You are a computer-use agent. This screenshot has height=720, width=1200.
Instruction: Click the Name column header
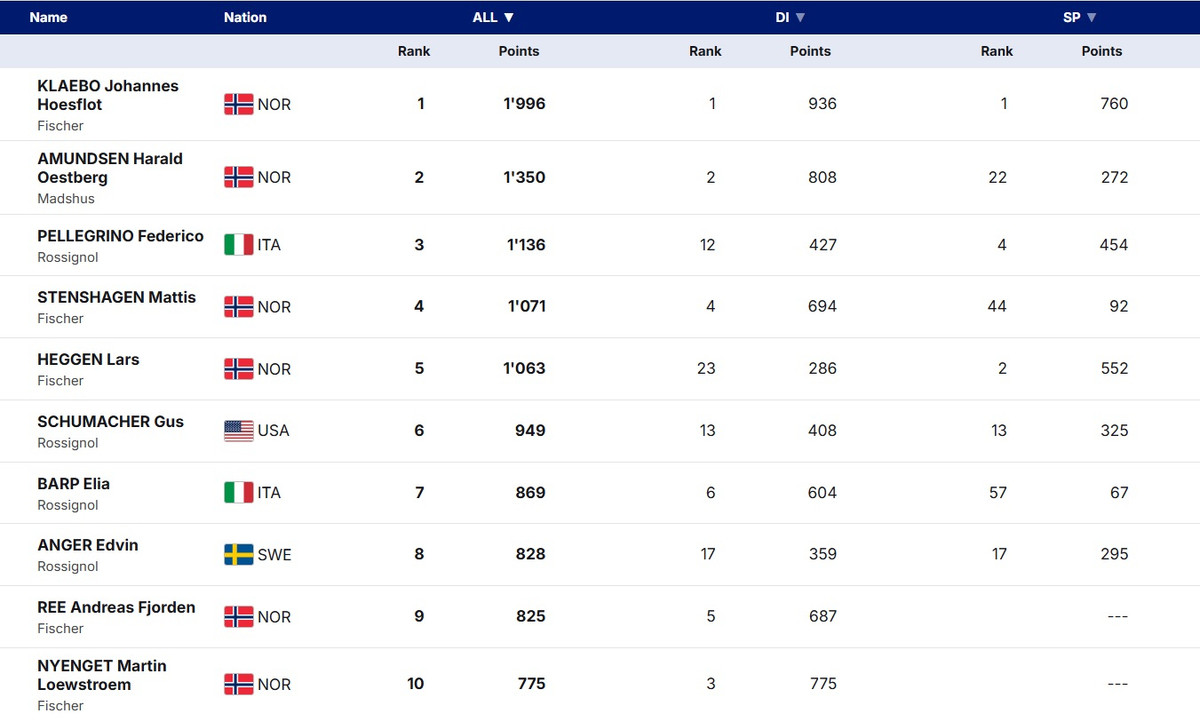[x=49, y=17]
